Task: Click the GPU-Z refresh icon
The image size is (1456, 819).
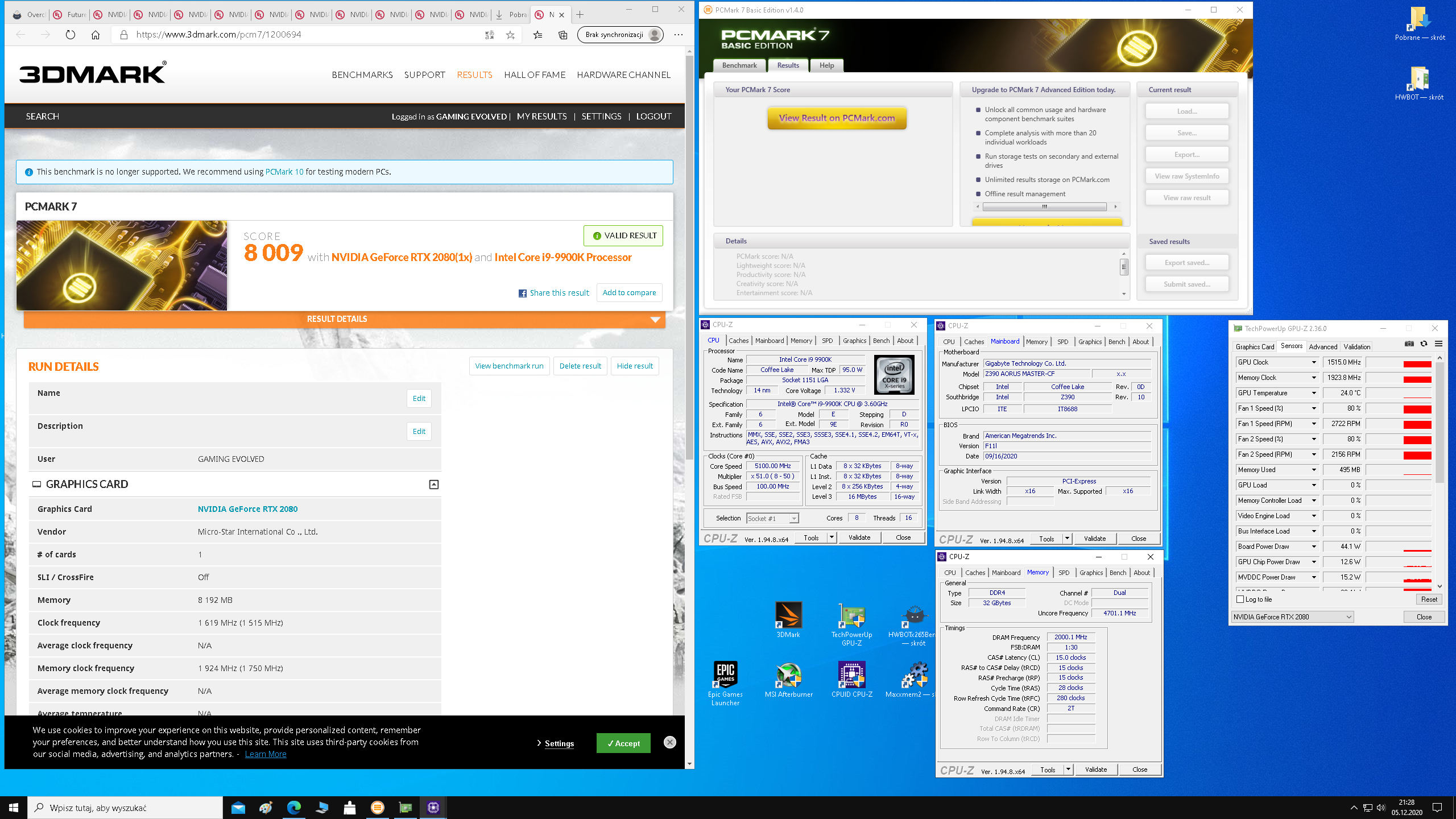Action: pyautogui.click(x=1424, y=344)
